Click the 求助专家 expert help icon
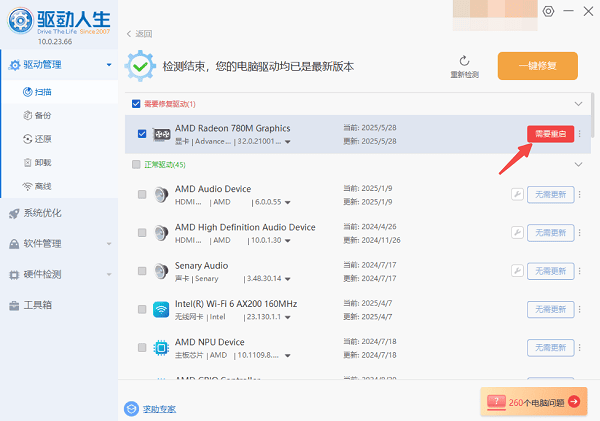This screenshot has width=600, height=421. point(131,409)
